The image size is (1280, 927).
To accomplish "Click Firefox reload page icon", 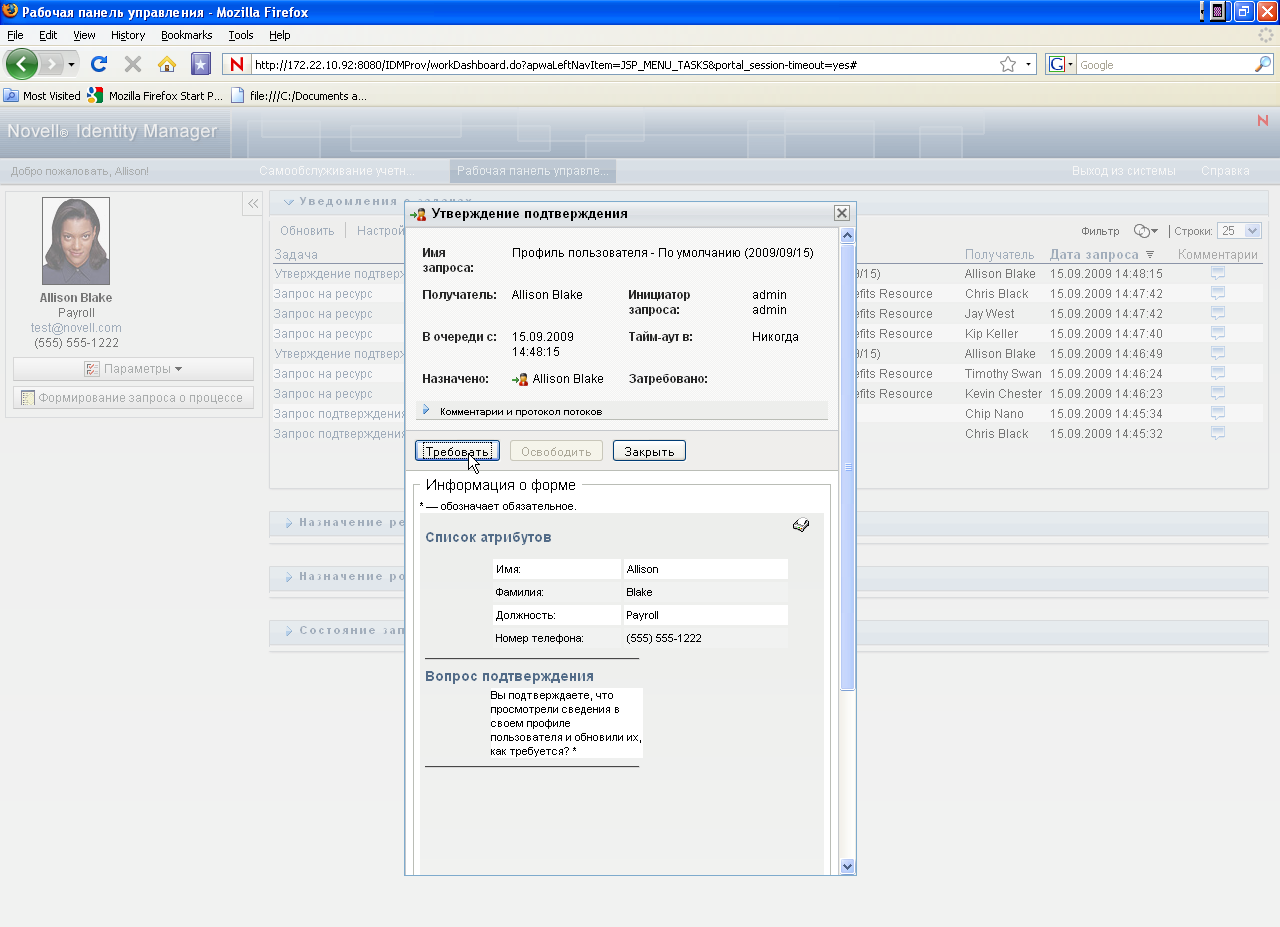I will point(98,65).
